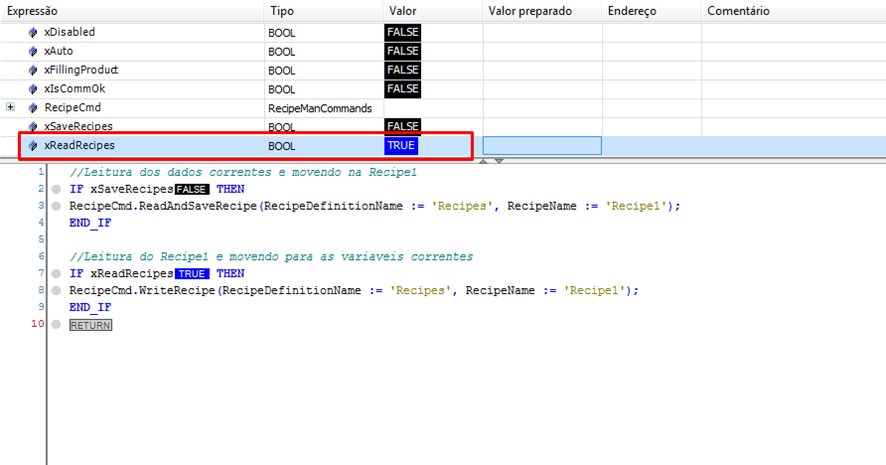
Task: Toggle the TRUE value of xReadRecipes
Action: point(401,146)
